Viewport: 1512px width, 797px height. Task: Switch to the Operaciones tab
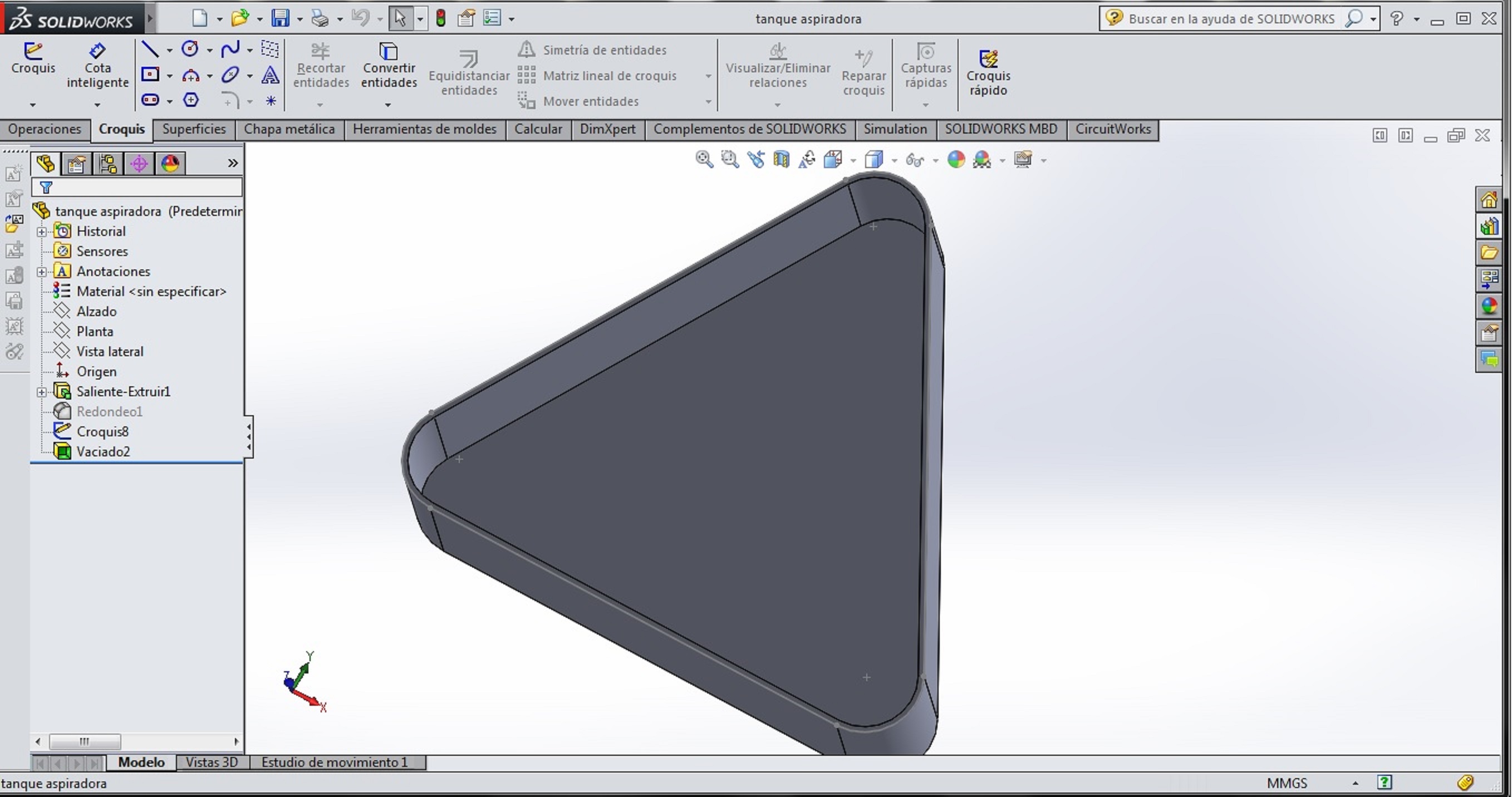tap(45, 129)
